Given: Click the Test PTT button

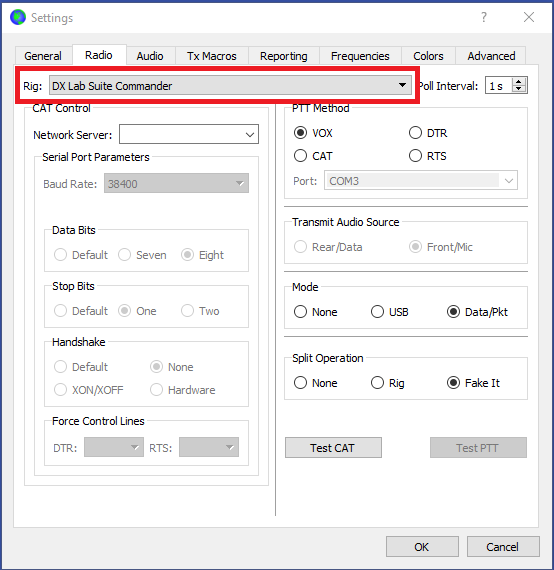Looking at the screenshot, I should (478, 447).
